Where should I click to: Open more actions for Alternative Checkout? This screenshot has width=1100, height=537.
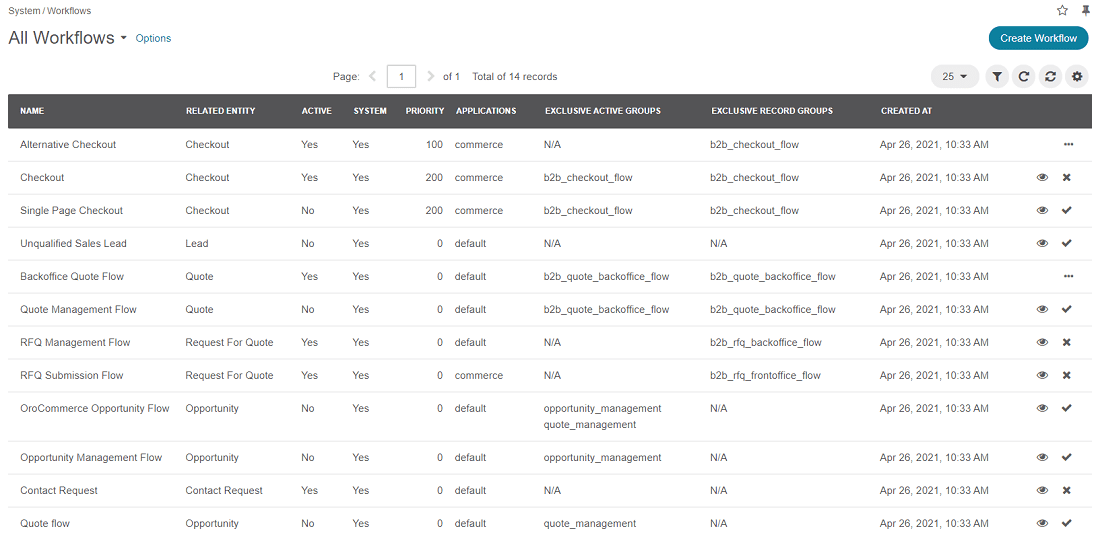pyautogui.click(x=1068, y=145)
